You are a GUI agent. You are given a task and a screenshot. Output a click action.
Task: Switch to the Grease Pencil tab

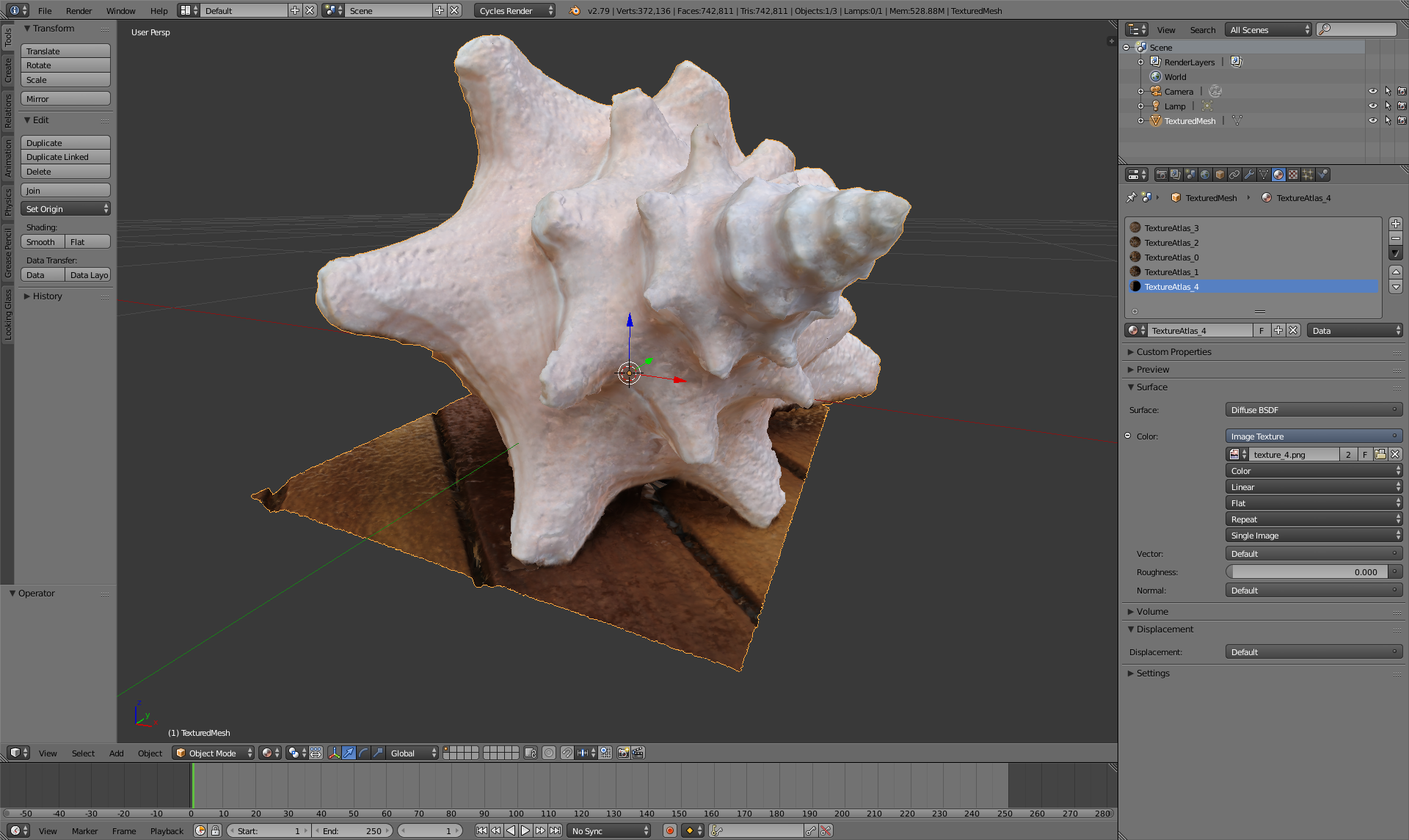(x=7, y=253)
